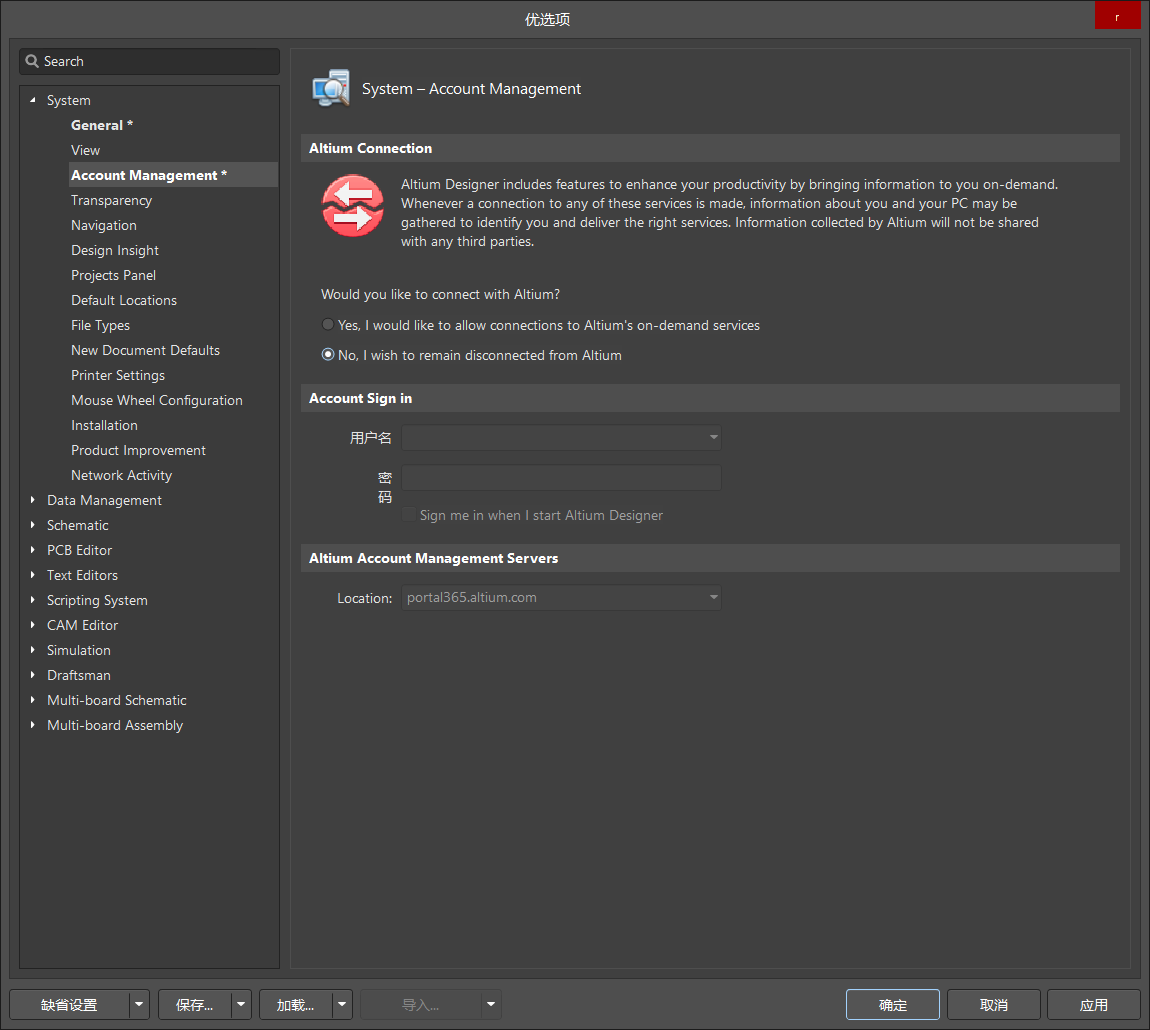Open the Navigation page
Viewport: 1150px width, 1030px height.
point(103,224)
